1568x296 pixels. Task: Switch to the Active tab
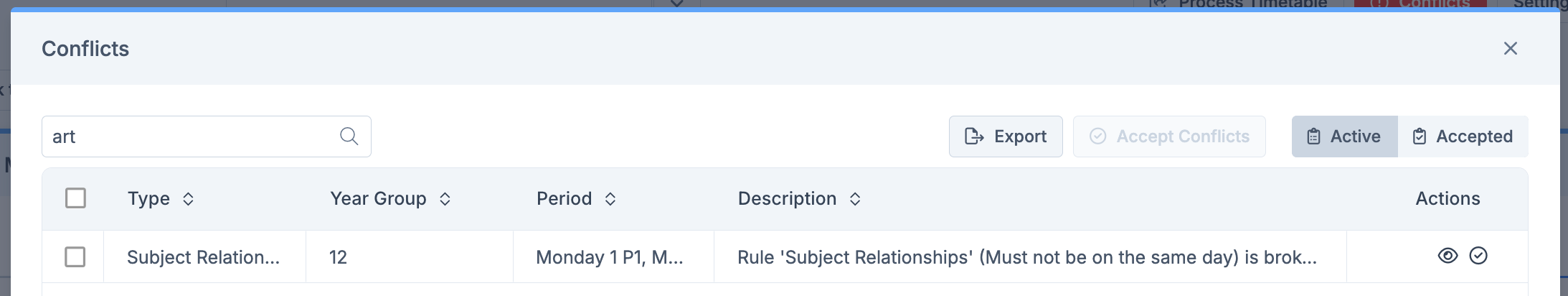(1344, 137)
